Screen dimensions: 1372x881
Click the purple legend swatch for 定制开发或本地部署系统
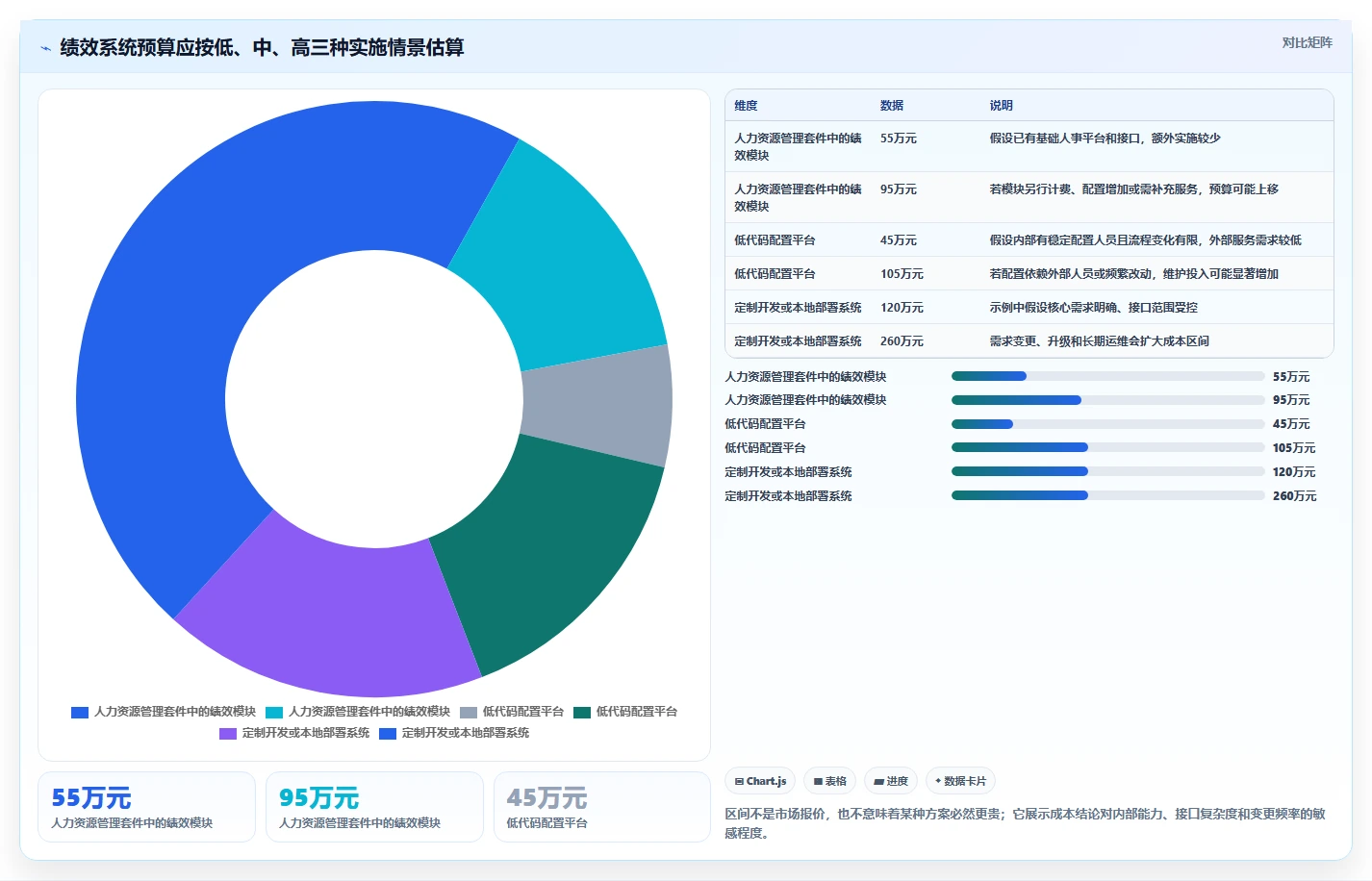tap(228, 734)
